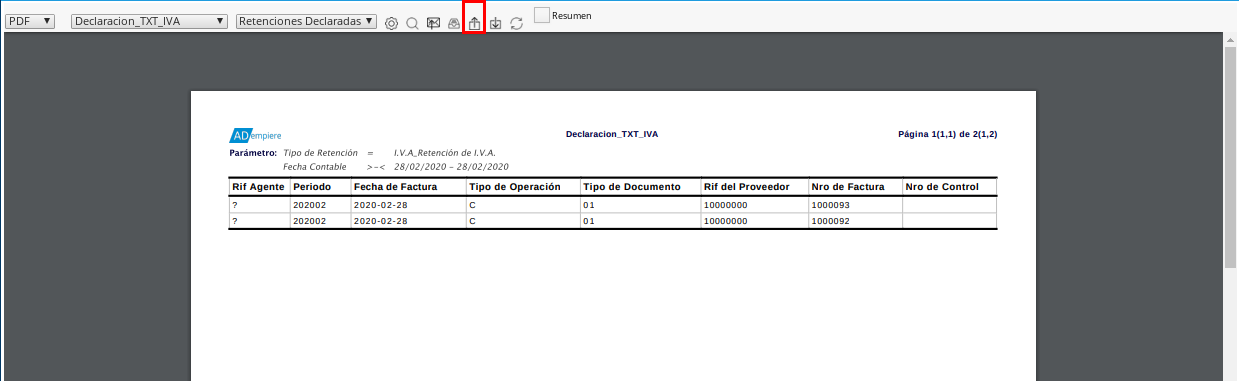Open the PDF output format dropdown

(x=30, y=21)
